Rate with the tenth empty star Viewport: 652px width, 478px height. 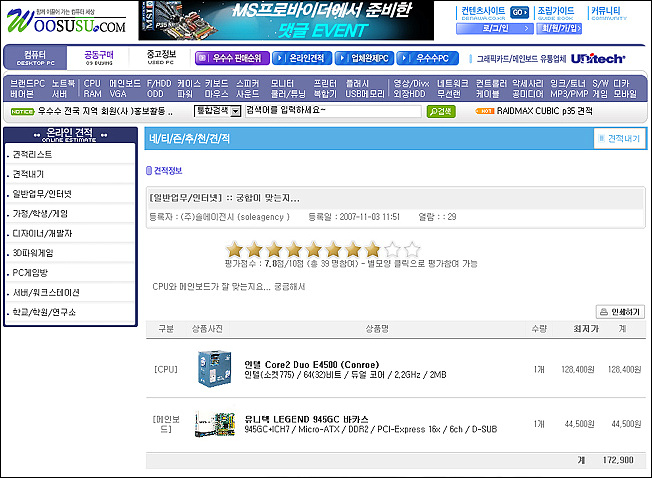point(412,249)
